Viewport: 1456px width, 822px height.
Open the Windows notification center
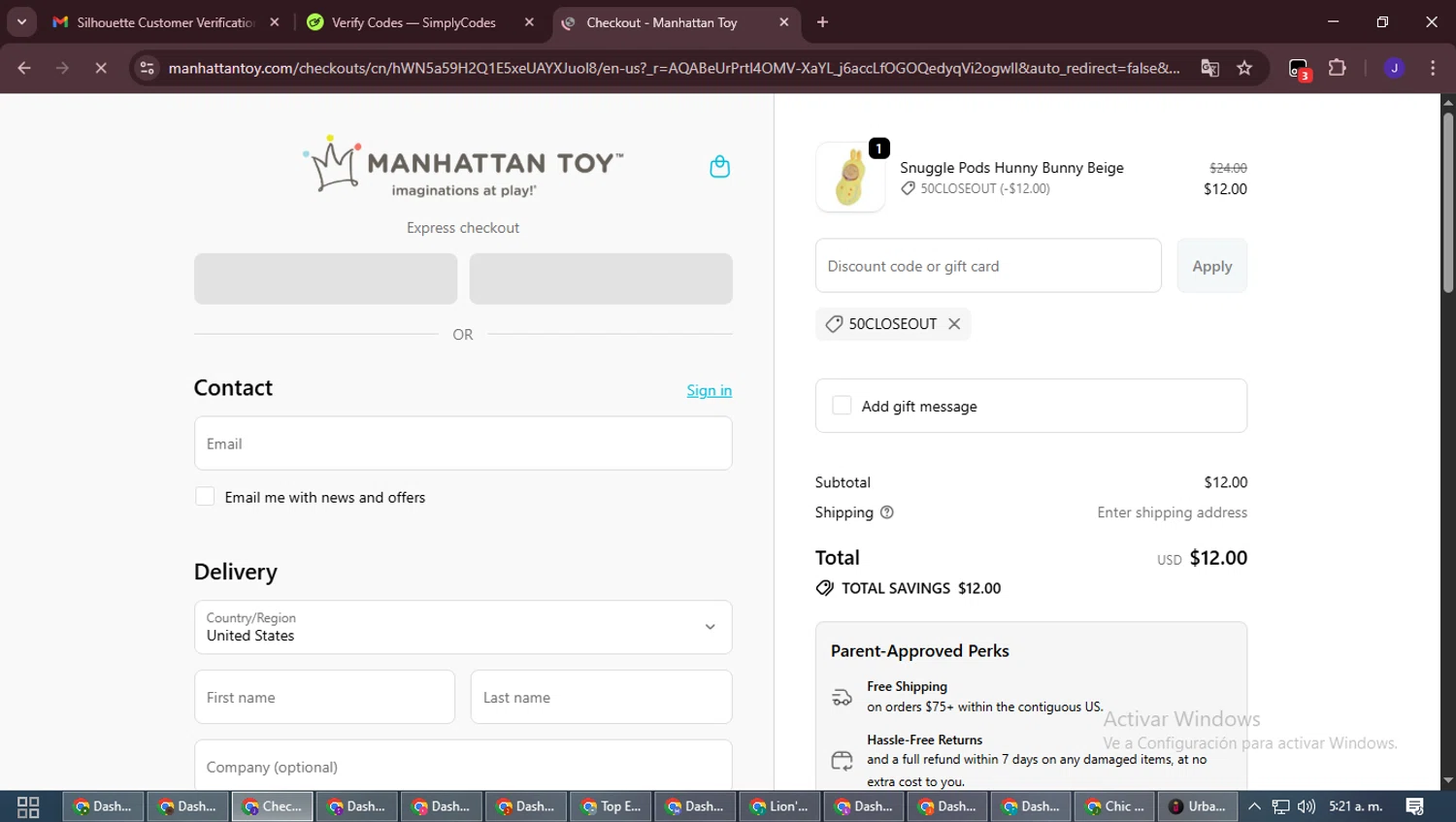coord(1415,806)
